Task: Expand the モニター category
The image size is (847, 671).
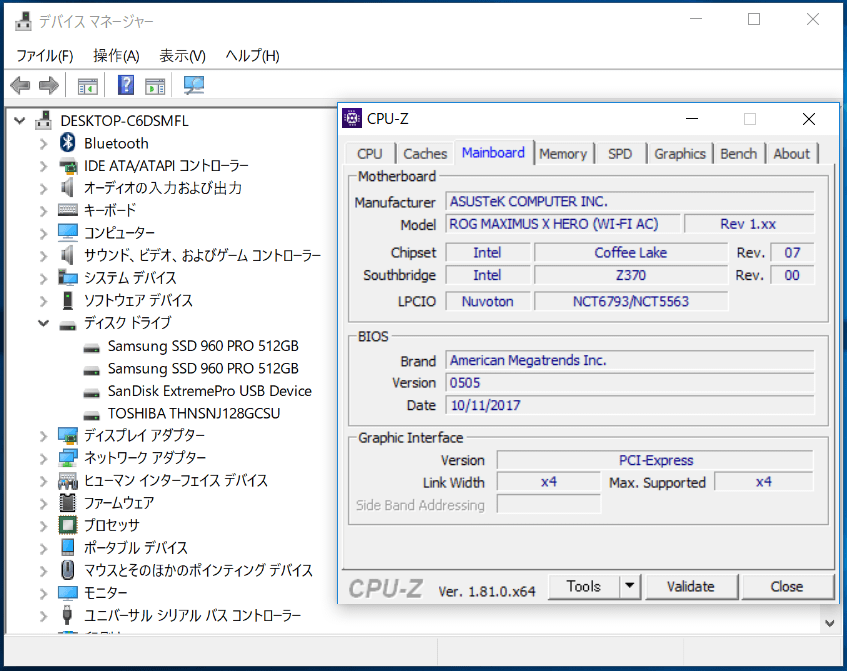Action: [44, 594]
